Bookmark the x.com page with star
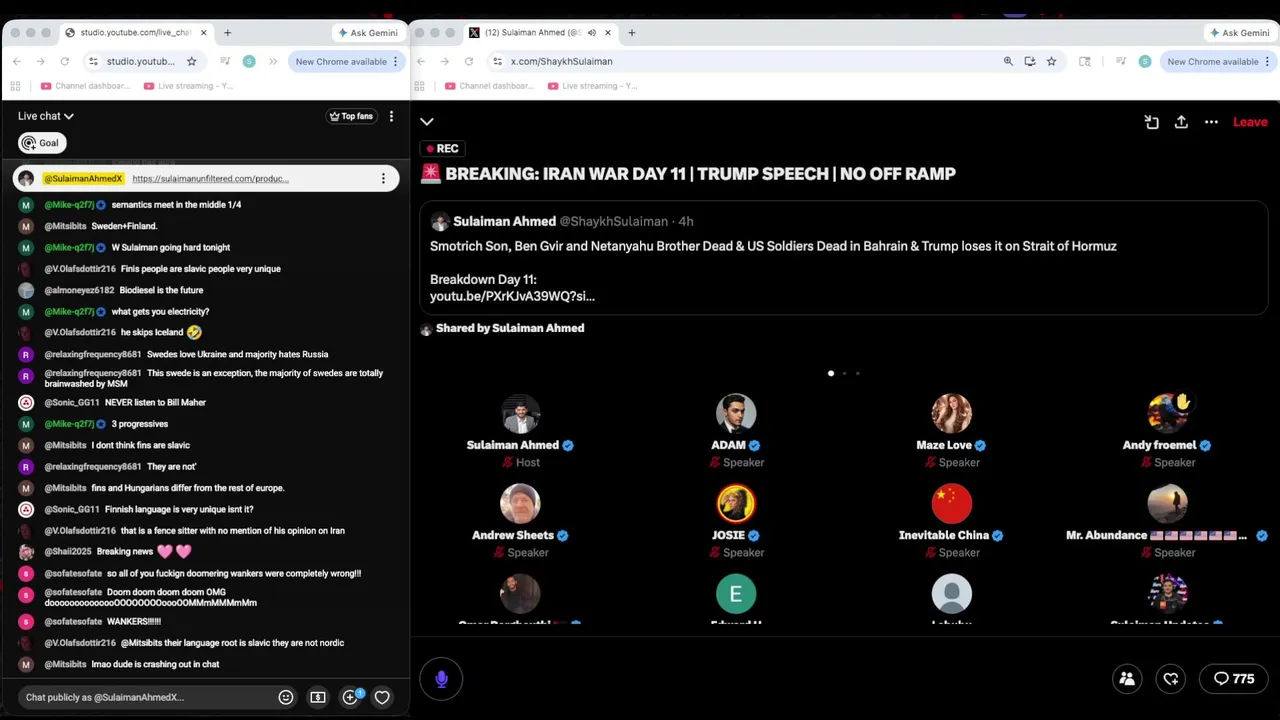This screenshot has height=720, width=1280. point(1051,61)
